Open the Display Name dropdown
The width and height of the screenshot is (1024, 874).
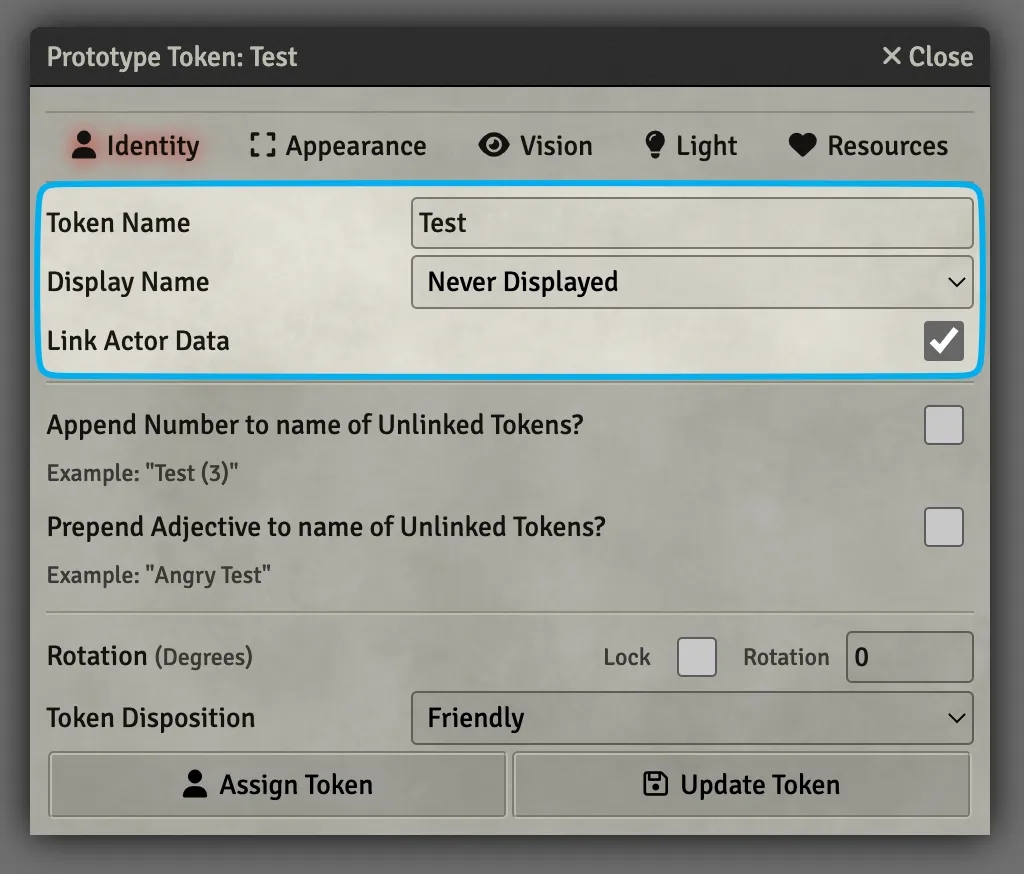[x=691, y=282]
